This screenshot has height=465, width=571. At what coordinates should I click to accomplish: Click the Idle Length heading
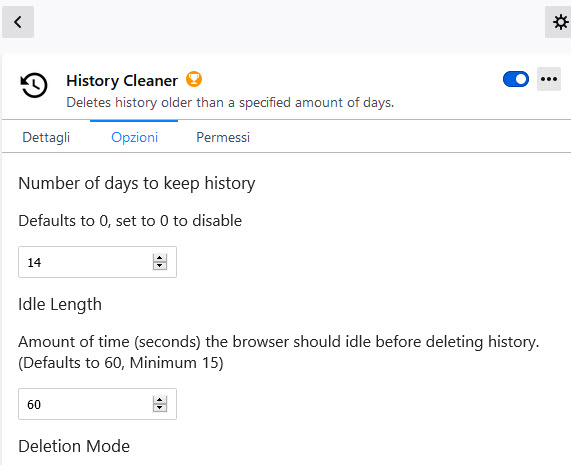[60, 304]
